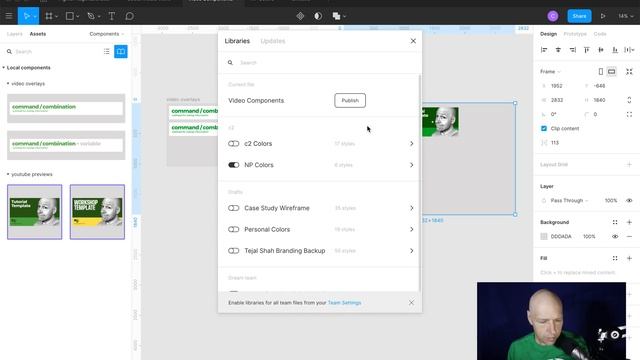This screenshot has width=640, height=360.
Task: Click the Use as mask icon
Action: (318, 16)
